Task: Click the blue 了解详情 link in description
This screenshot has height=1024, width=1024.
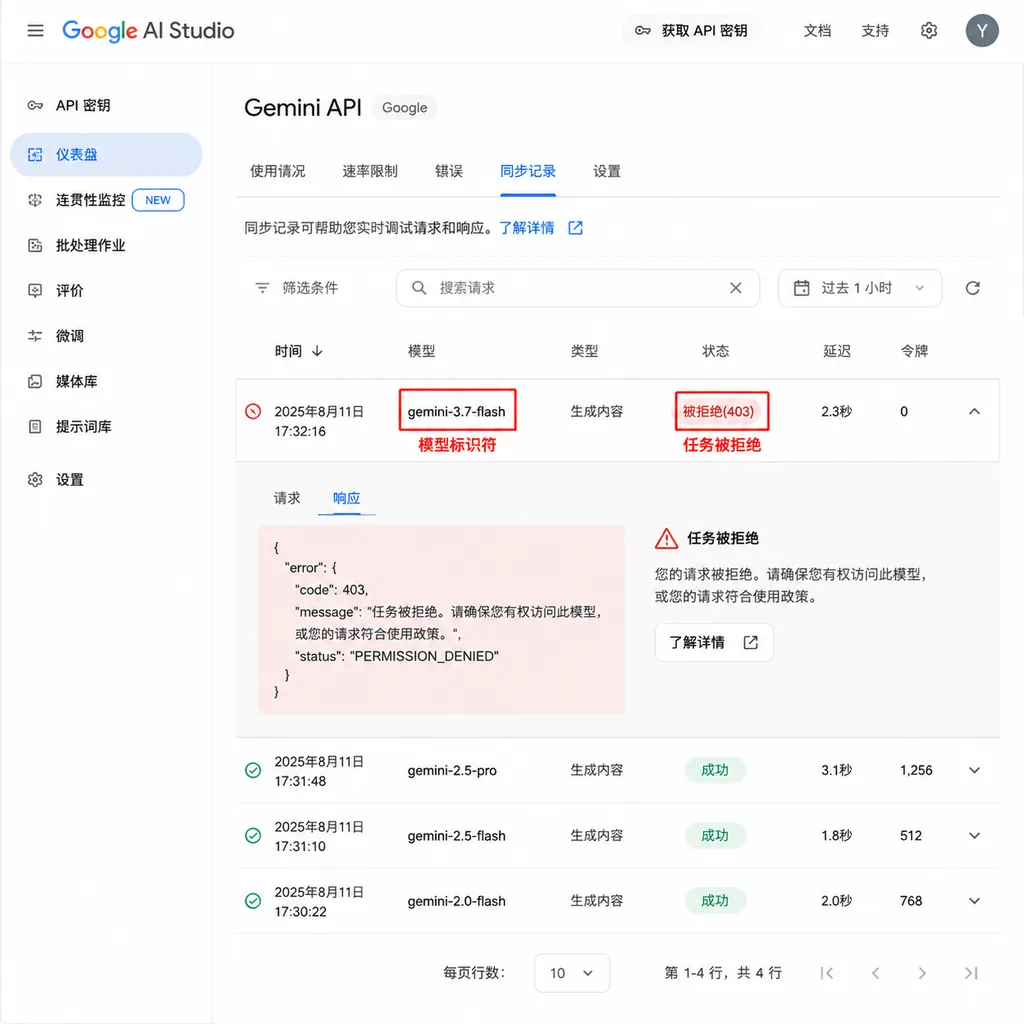Action: click(x=526, y=228)
